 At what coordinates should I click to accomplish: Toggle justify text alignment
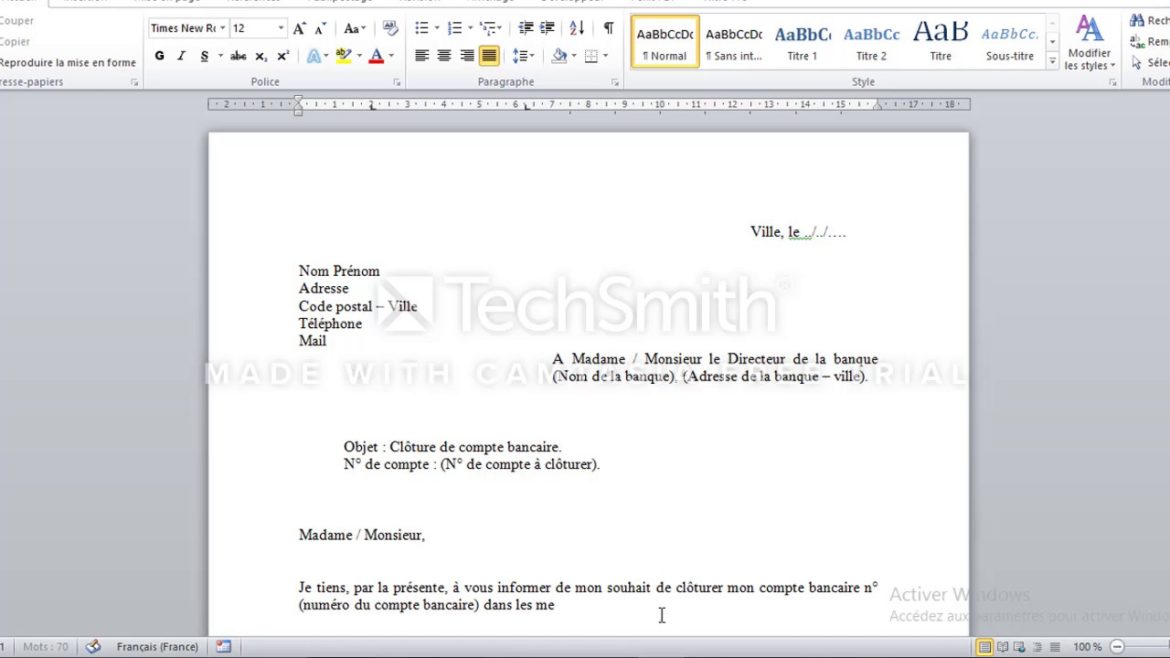pyautogui.click(x=489, y=56)
